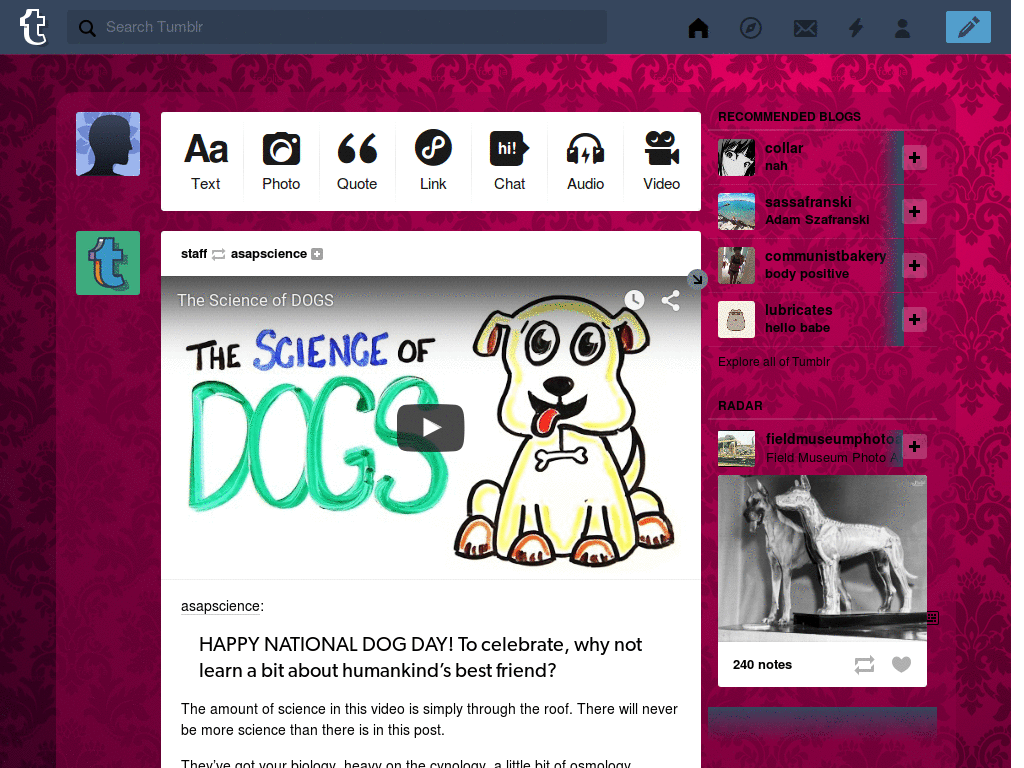Create a new Photo post
This screenshot has height=768, width=1024.
tap(281, 161)
